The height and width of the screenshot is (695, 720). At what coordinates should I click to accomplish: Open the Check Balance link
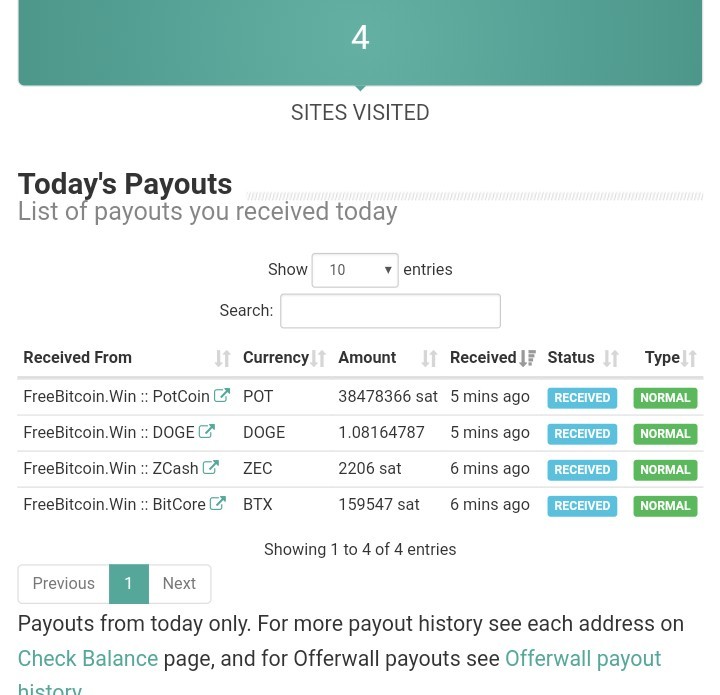88,658
